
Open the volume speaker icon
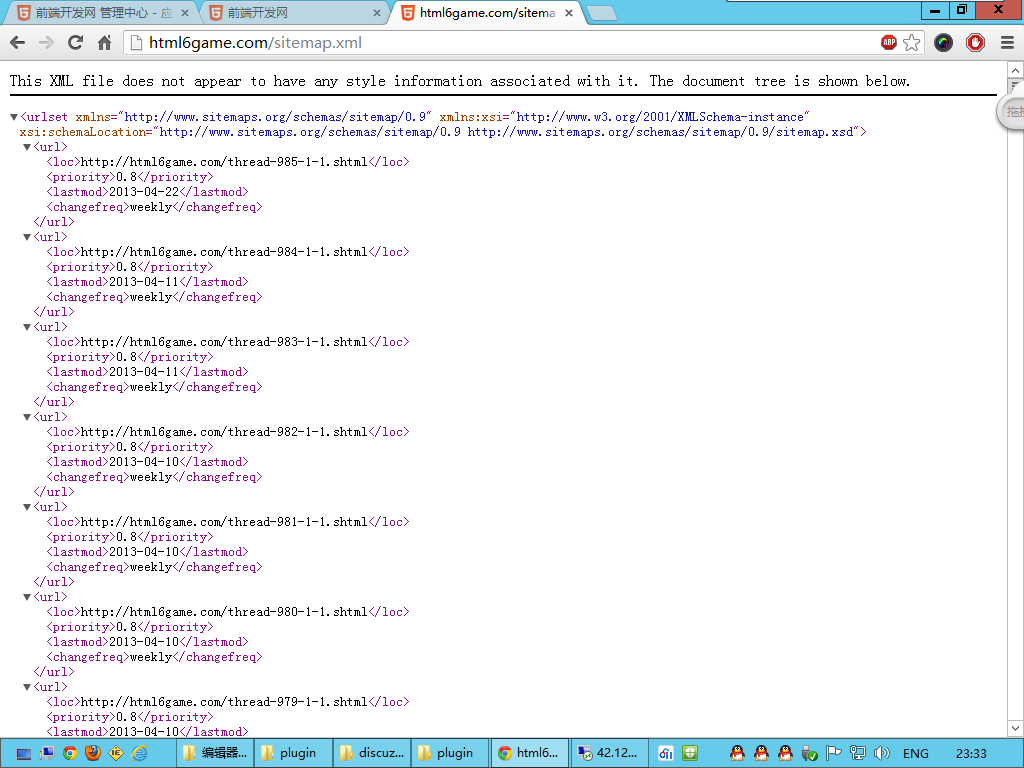coord(882,754)
